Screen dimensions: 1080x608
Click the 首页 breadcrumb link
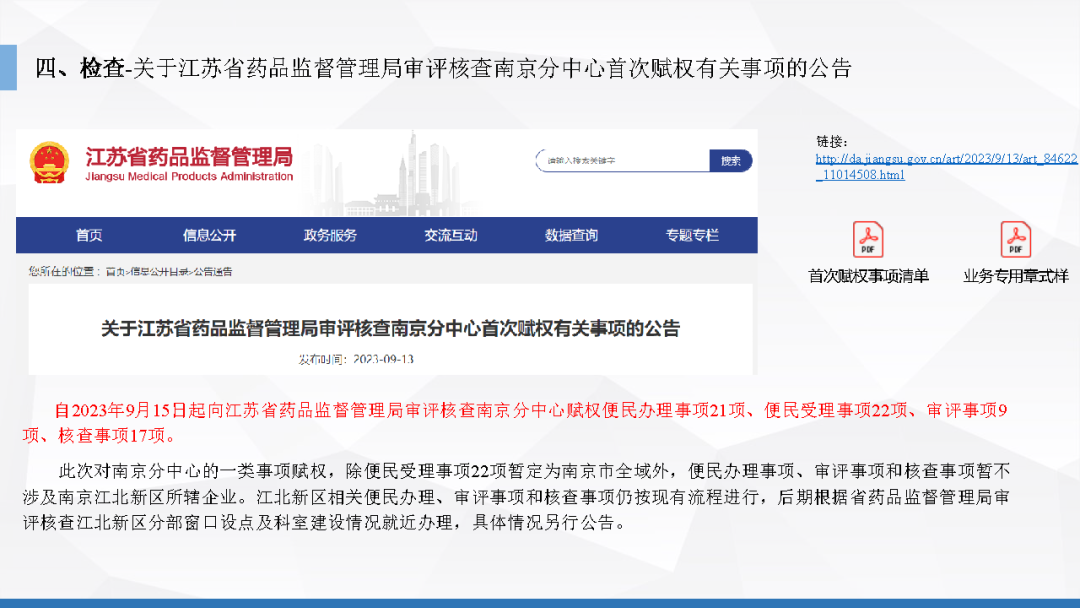point(116,271)
